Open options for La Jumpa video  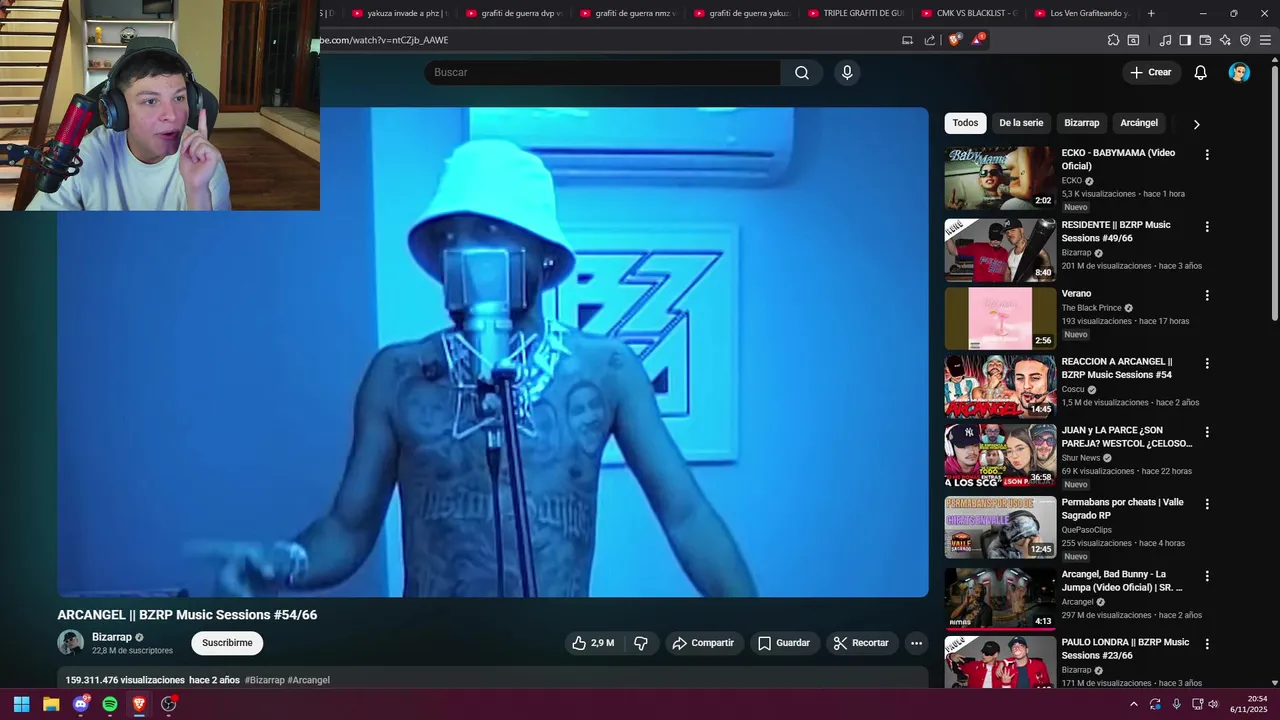click(1207, 577)
